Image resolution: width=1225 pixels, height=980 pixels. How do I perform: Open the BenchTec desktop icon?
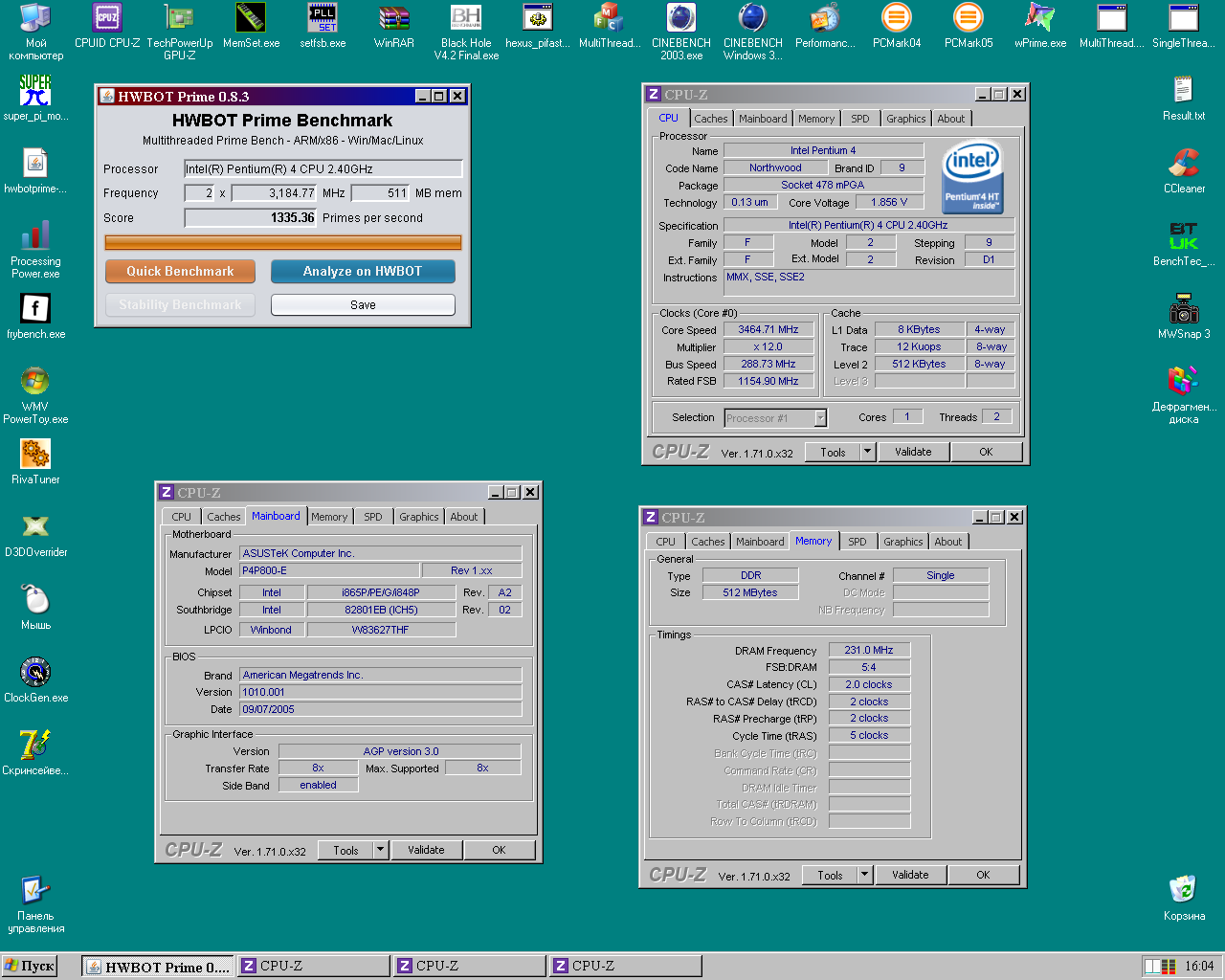(1184, 244)
